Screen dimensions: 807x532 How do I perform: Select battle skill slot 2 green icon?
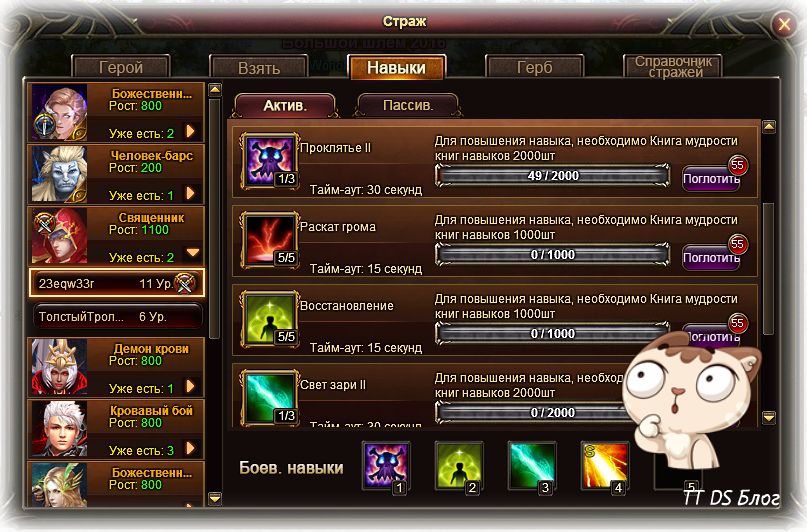pos(459,466)
